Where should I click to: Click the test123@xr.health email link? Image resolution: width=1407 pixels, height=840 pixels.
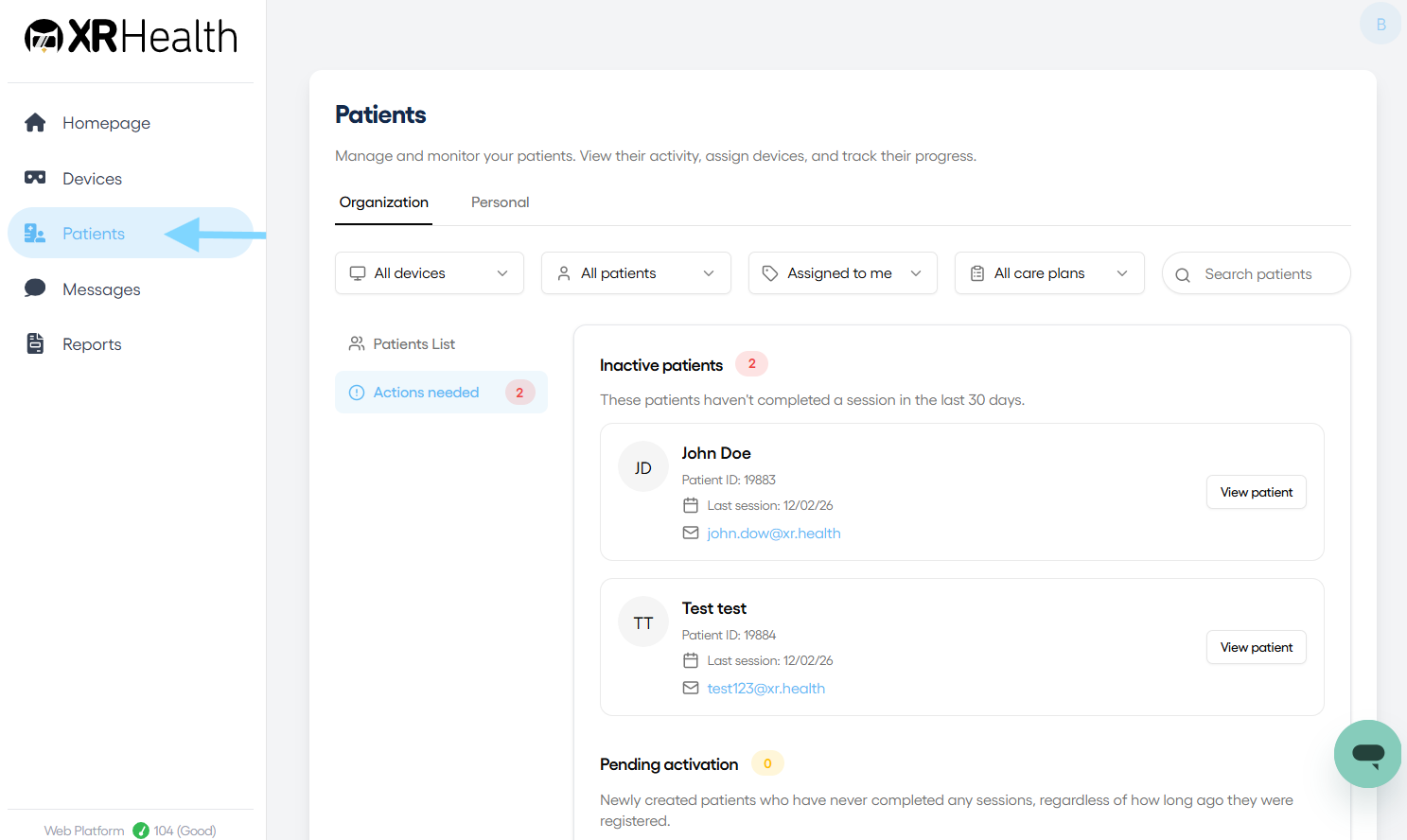pyautogui.click(x=766, y=689)
